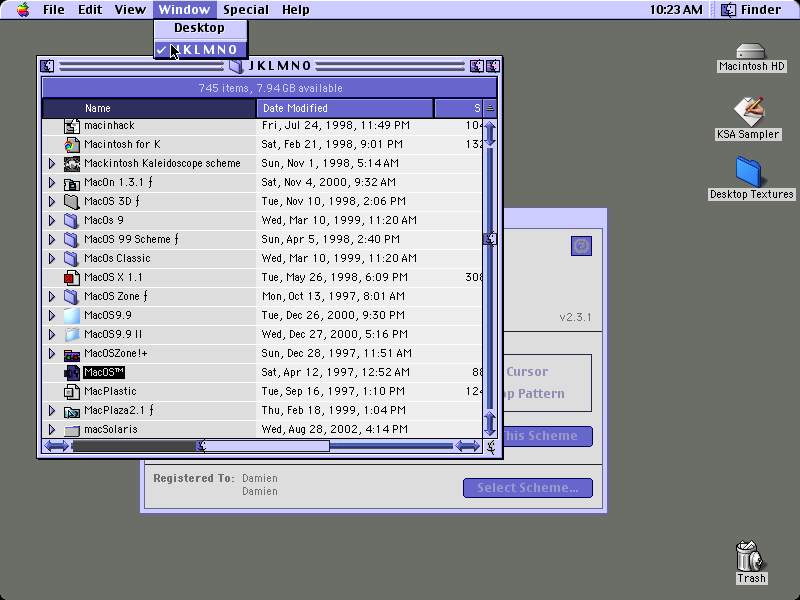Click the MacOS9.9 folder icon
Image resolution: width=800 pixels, height=600 pixels.
pyautogui.click(x=71, y=315)
